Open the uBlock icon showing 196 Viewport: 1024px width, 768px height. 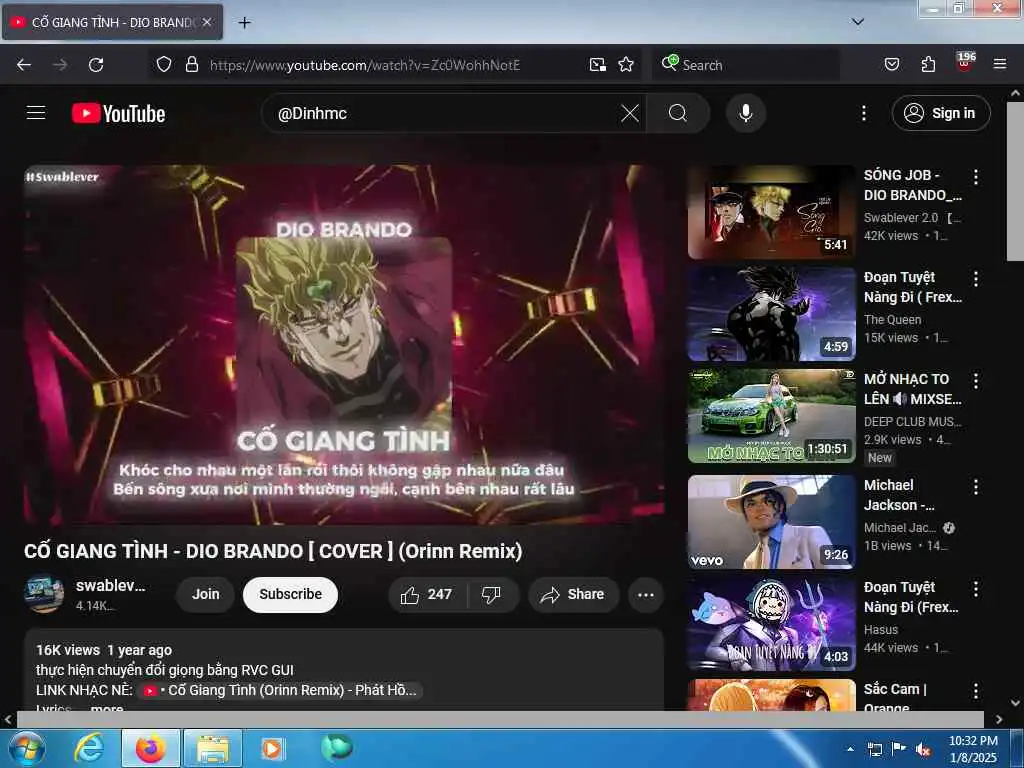click(x=965, y=61)
